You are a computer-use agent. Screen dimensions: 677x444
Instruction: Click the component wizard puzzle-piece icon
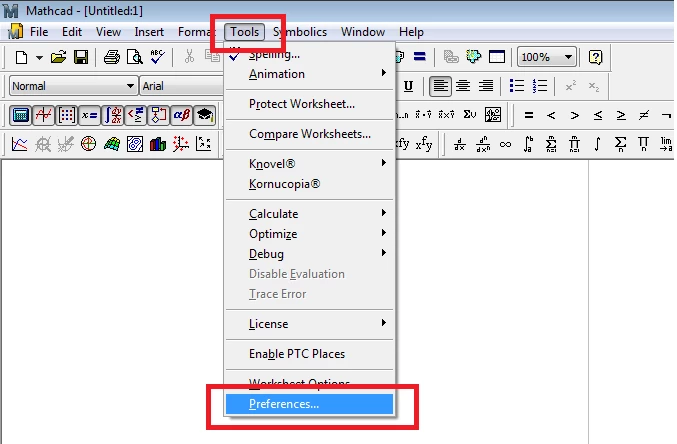click(x=474, y=57)
